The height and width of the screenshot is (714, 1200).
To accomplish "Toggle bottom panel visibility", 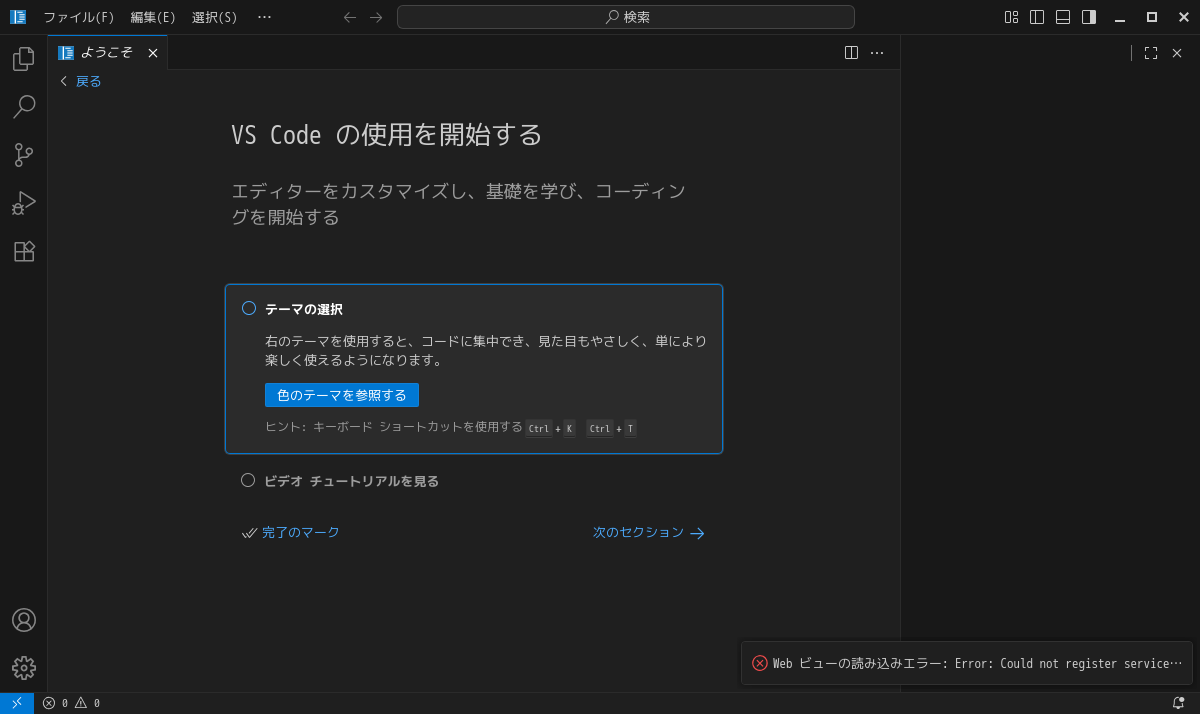I will point(1063,17).
